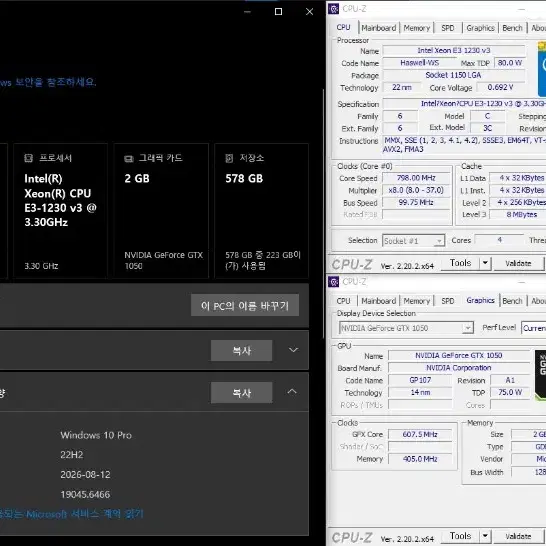Maximize the Settings window

pos(278,12)
